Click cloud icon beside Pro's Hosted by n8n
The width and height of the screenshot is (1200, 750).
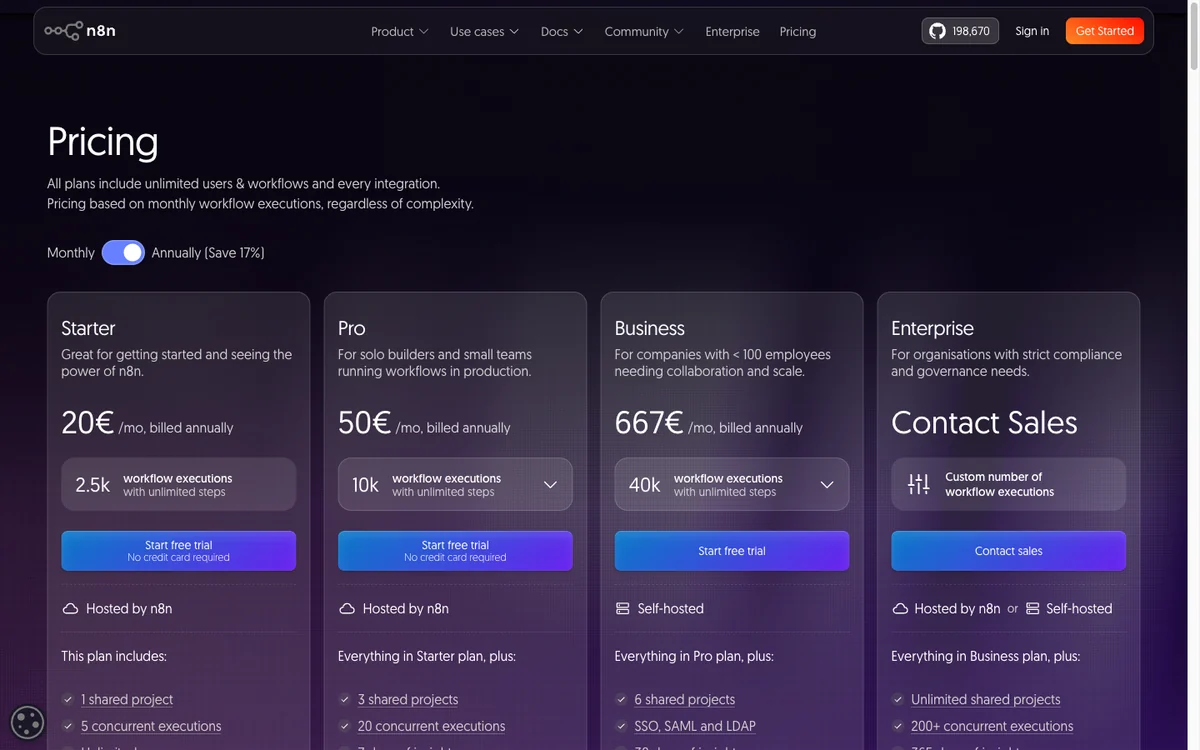pos(347,608)
